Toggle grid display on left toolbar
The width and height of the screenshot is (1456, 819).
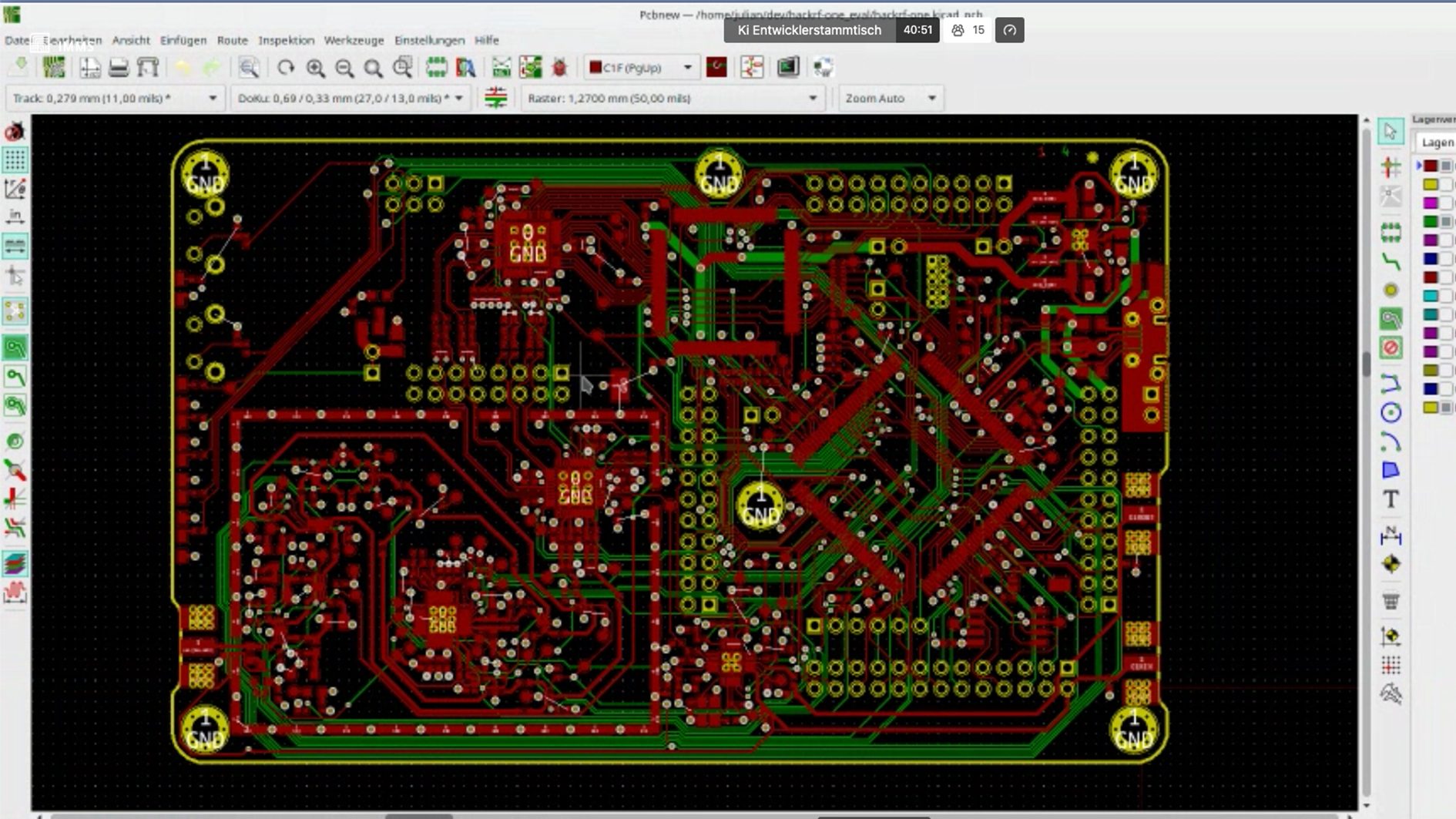point(15,159)
